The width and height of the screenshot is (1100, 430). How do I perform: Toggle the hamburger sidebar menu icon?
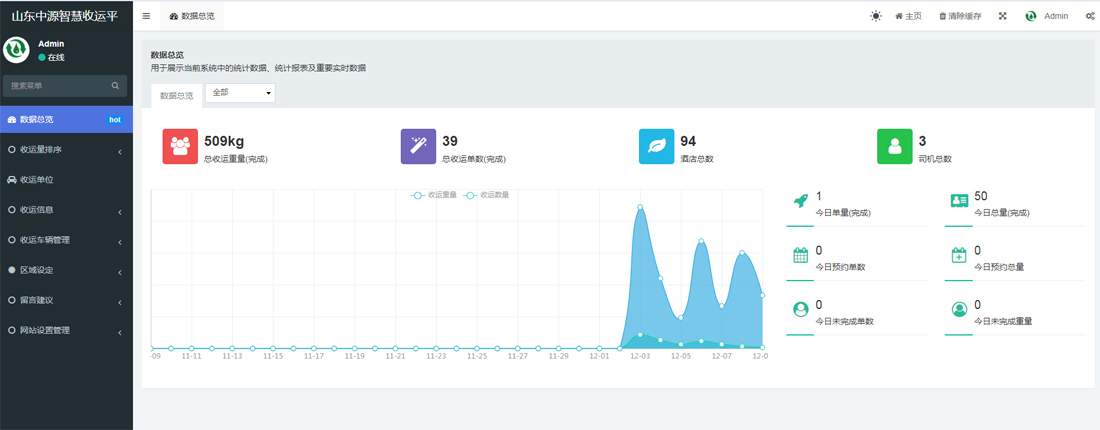[146, 16]
